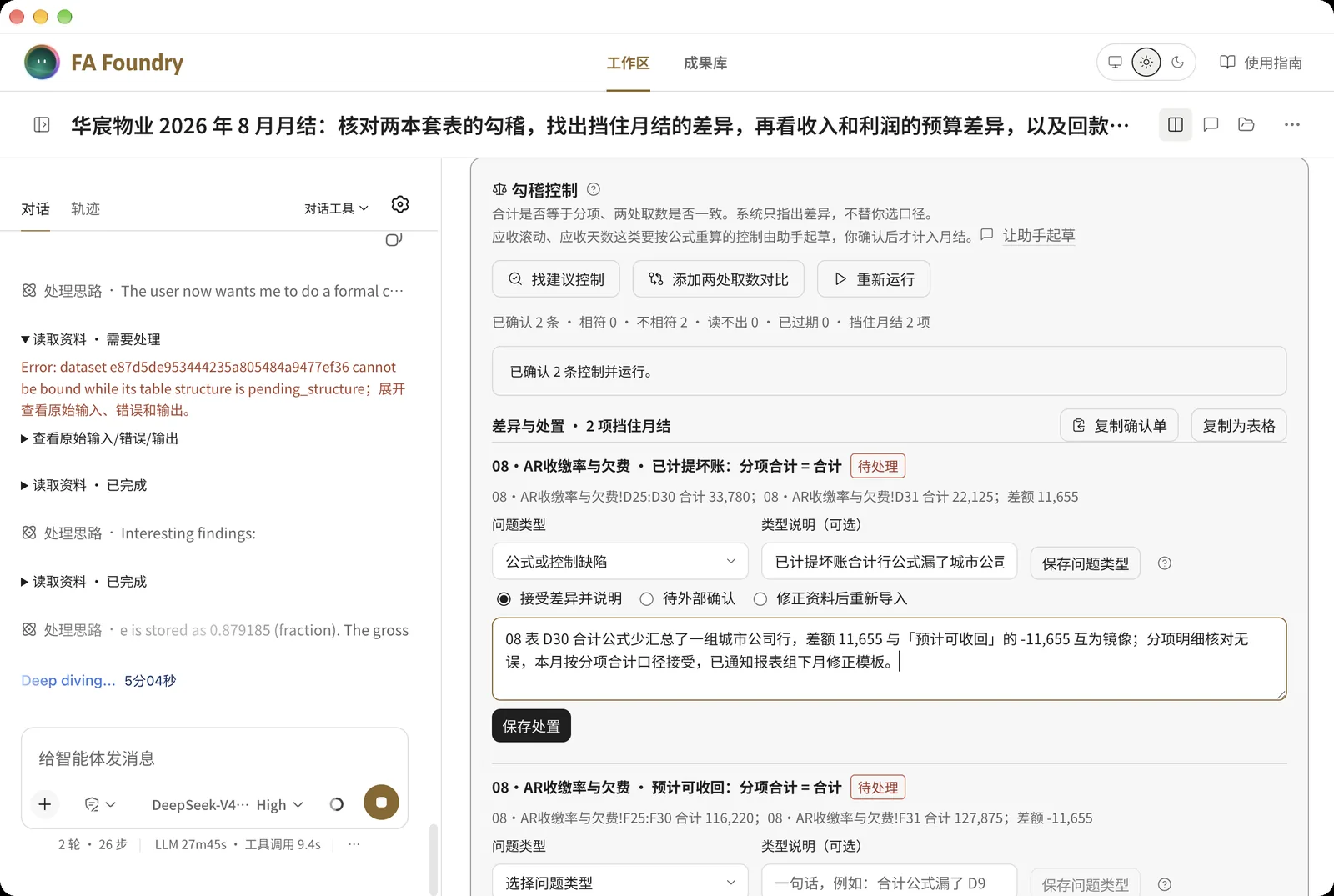Open conversation settings gear icon
Image resolution: width=1334 pixels, height=896 pixels.
coord(400,205)
